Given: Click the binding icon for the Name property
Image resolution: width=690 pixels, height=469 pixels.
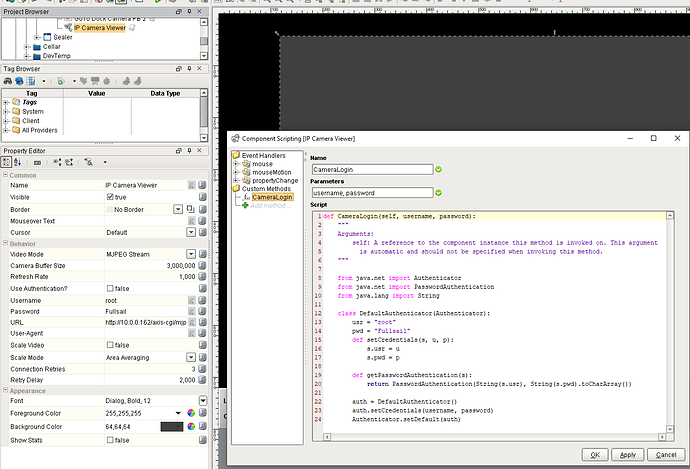Looking at the screenshot, I should coord(202,185).
